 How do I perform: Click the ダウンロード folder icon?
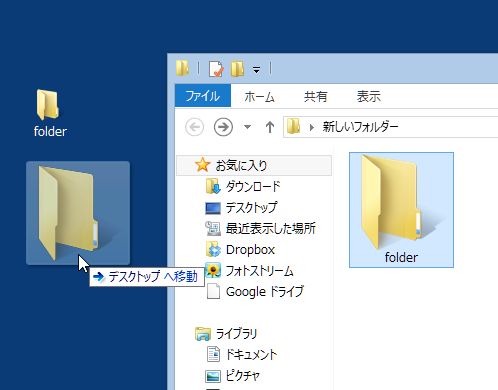(x=213, y=186)
